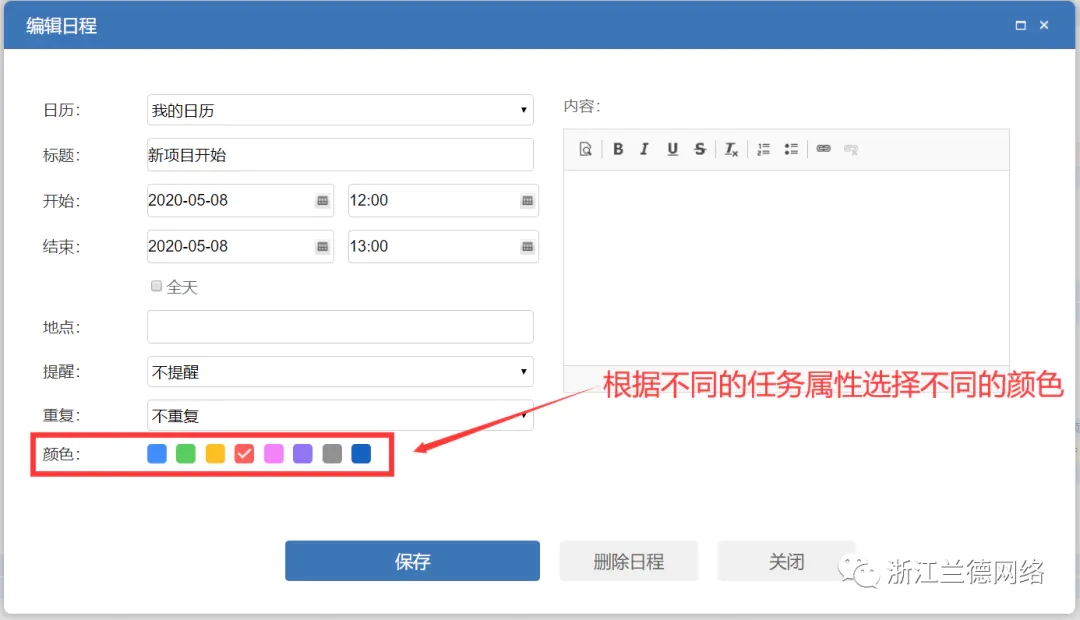Click into the 地点 location field

[340, 327]
